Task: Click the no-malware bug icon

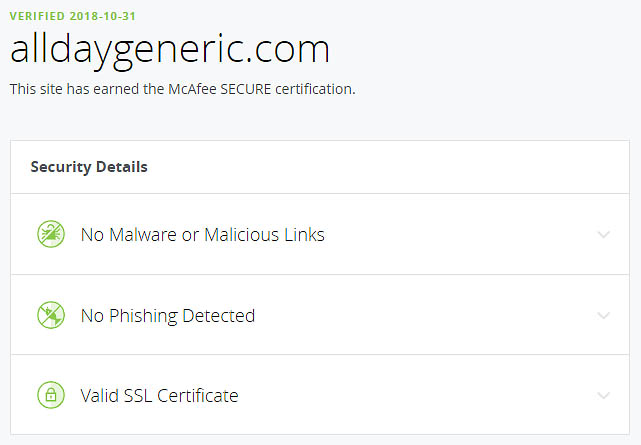Action: (51, 234)
